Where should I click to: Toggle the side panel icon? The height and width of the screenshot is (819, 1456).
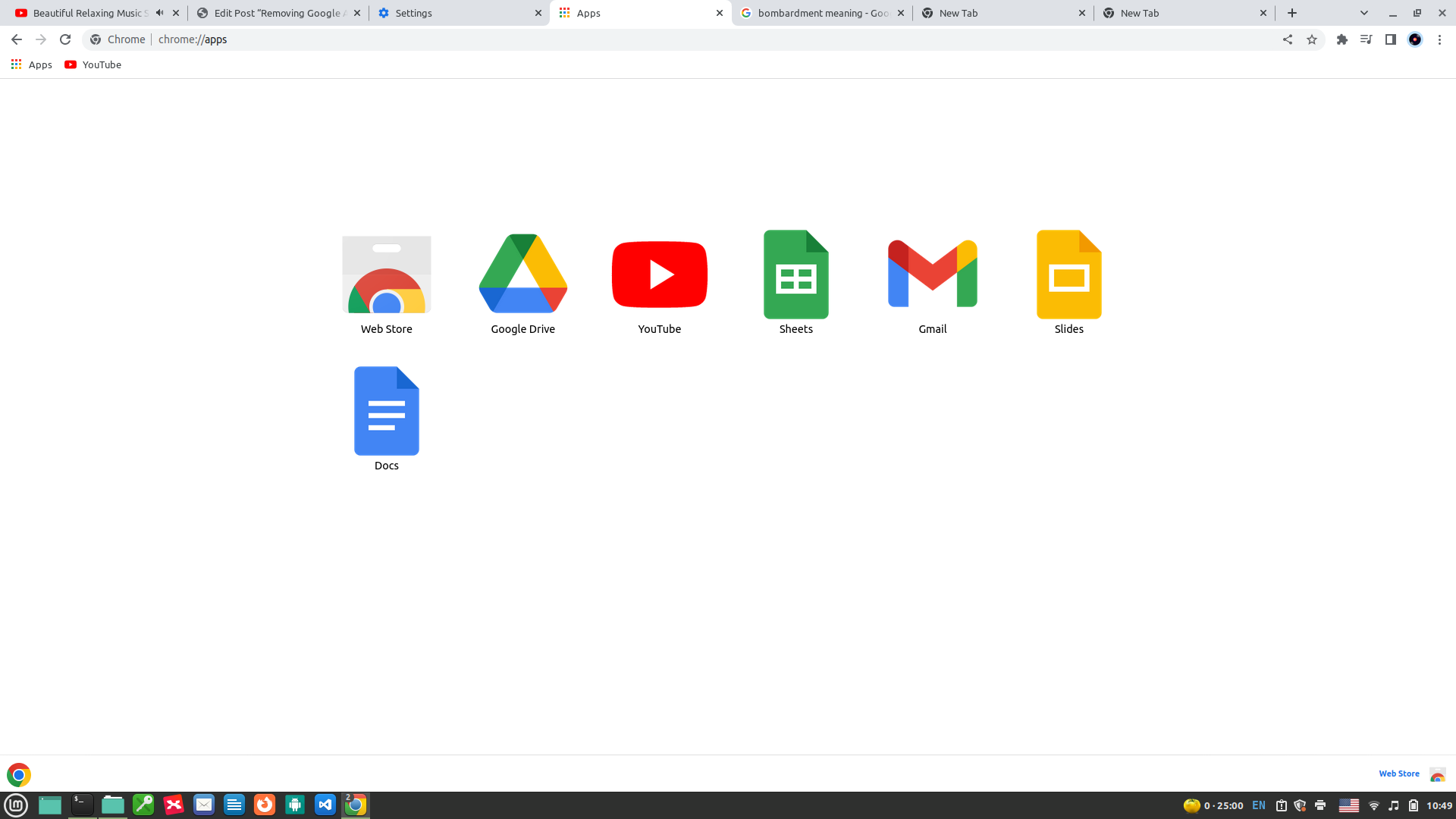tap(1391, 39)
